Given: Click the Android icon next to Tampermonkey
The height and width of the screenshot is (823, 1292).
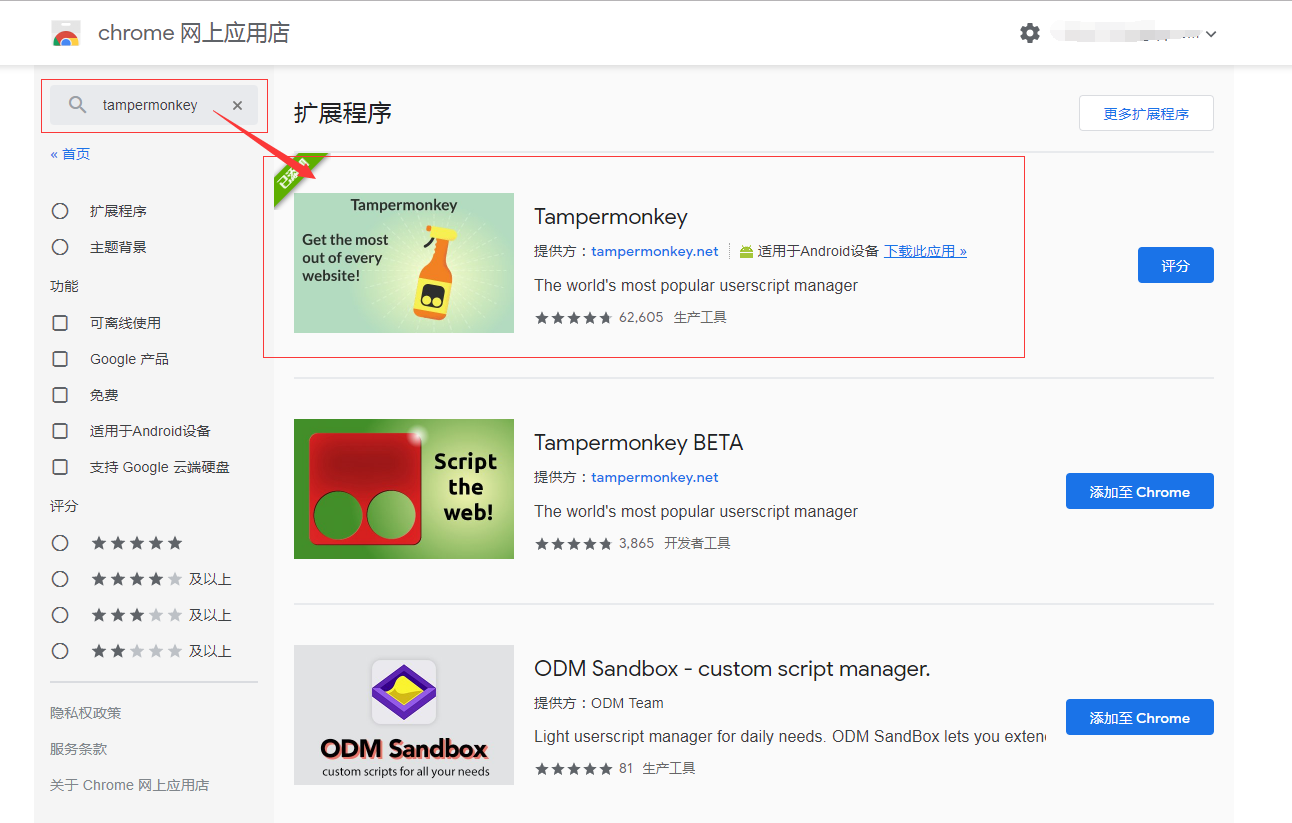Looking at the screenshot, I should pyautogui.click(x=746, y=251).
